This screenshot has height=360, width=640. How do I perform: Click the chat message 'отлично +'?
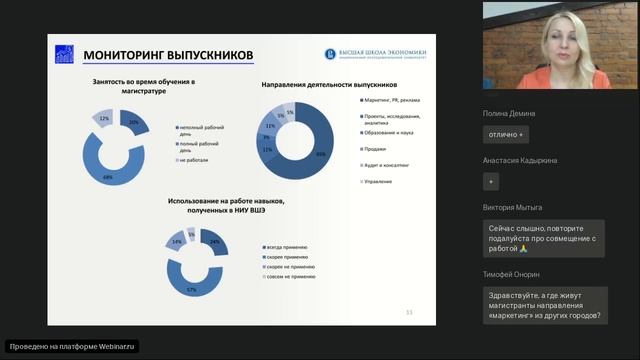click(506, 134)
